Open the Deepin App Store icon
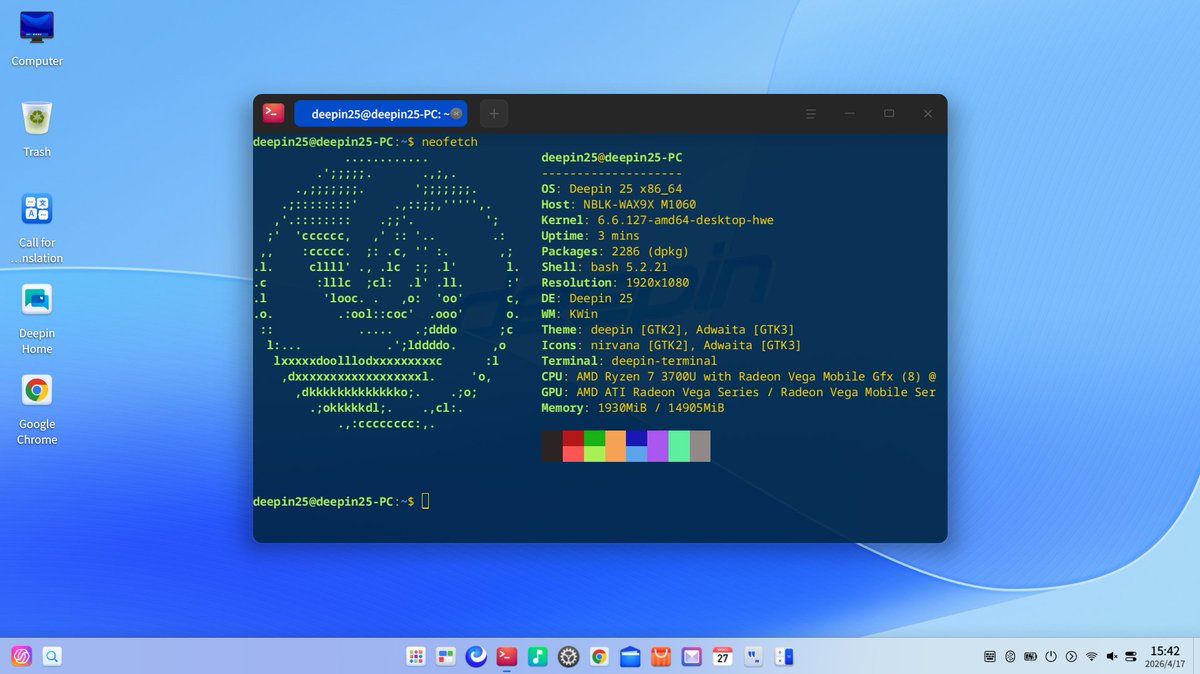1200x674 pixels. [661, 657]
